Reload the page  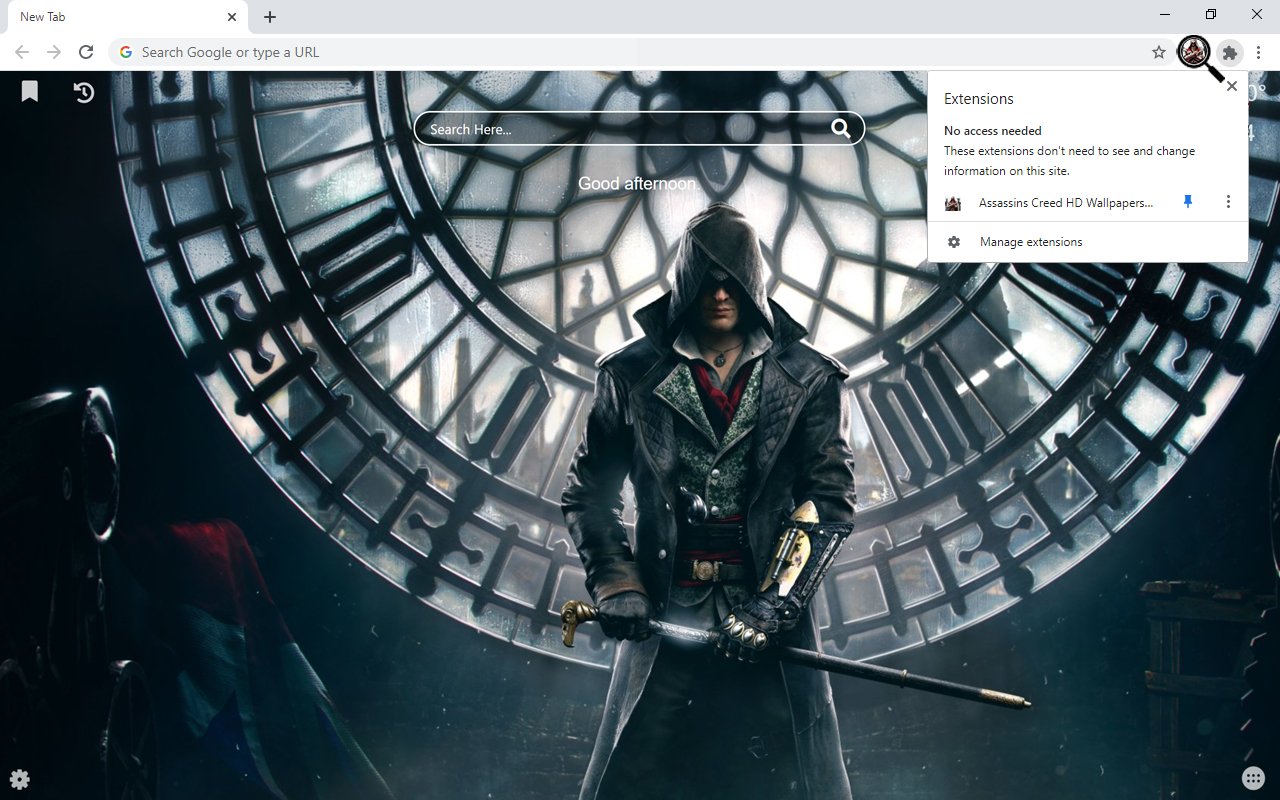(x=86, y=52)
